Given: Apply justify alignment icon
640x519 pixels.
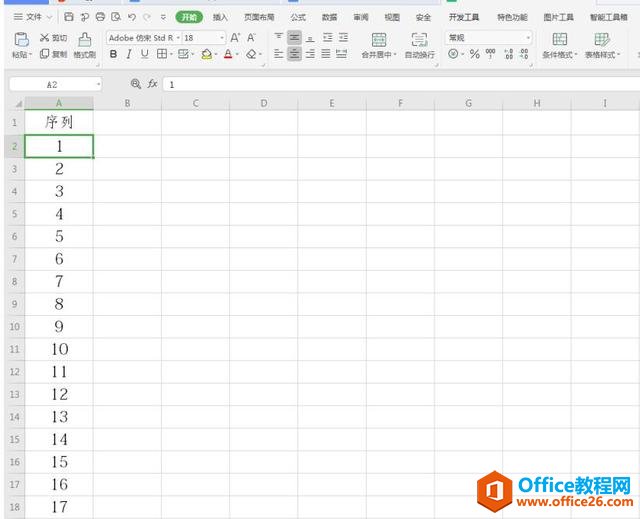Looking at the screenshot, I should click(x=326, y=54).
